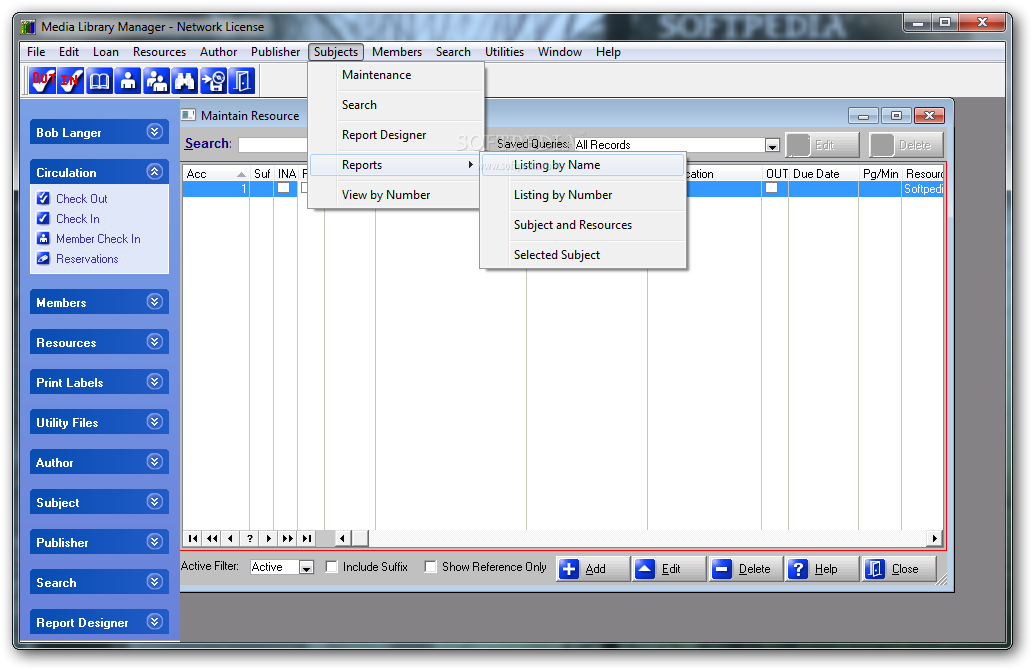Open the Reservations link
The width and height of the screenshot is (1033, 670).
point(87,259)
